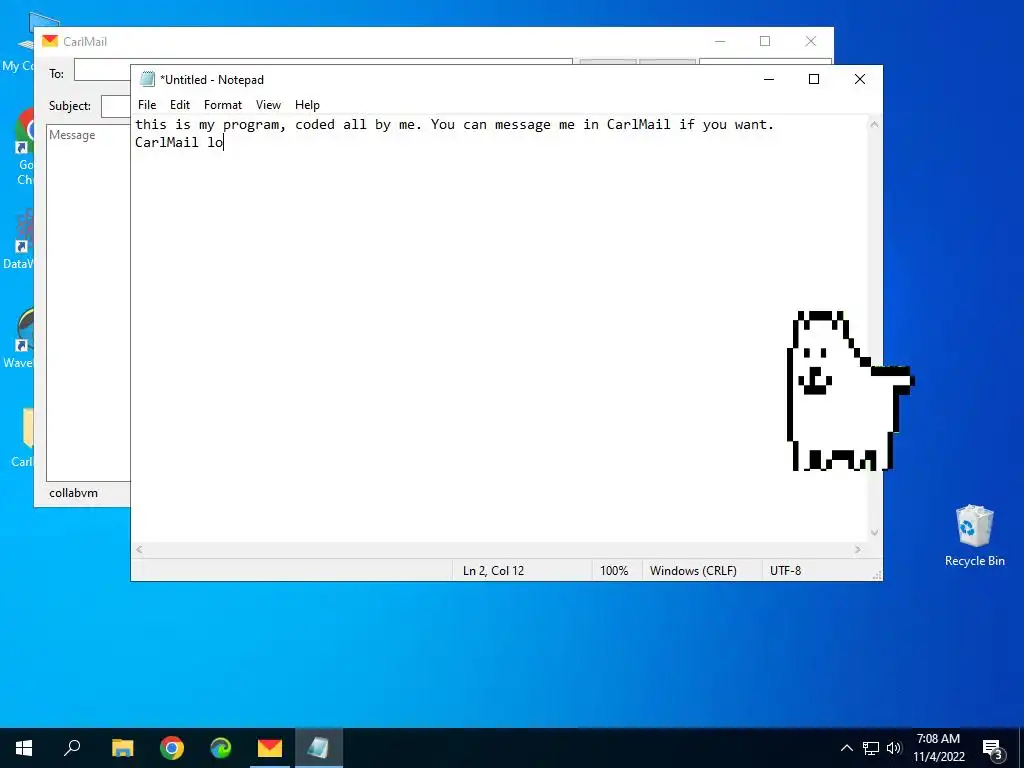The height and width of the screenshot is (768, 1024).
Task: Open the Windows Start menu
Action: (24, 748)
